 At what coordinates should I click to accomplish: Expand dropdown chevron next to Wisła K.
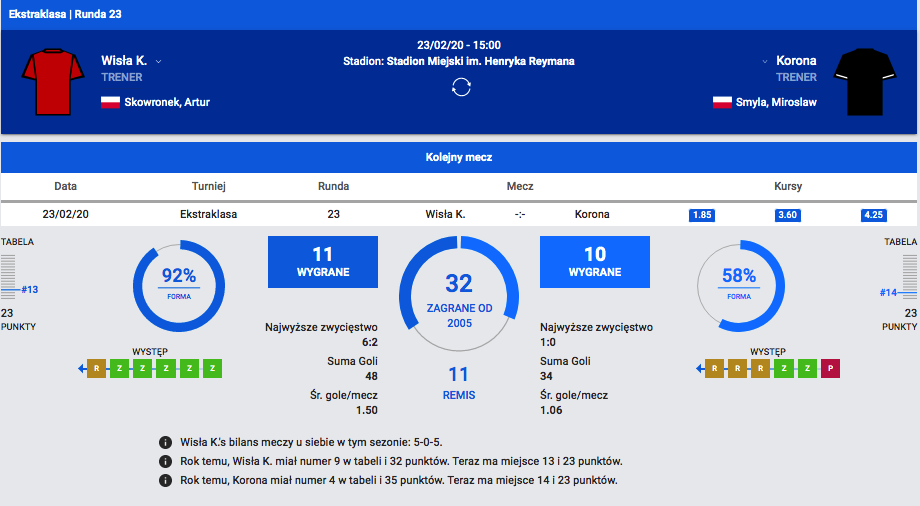158,62
